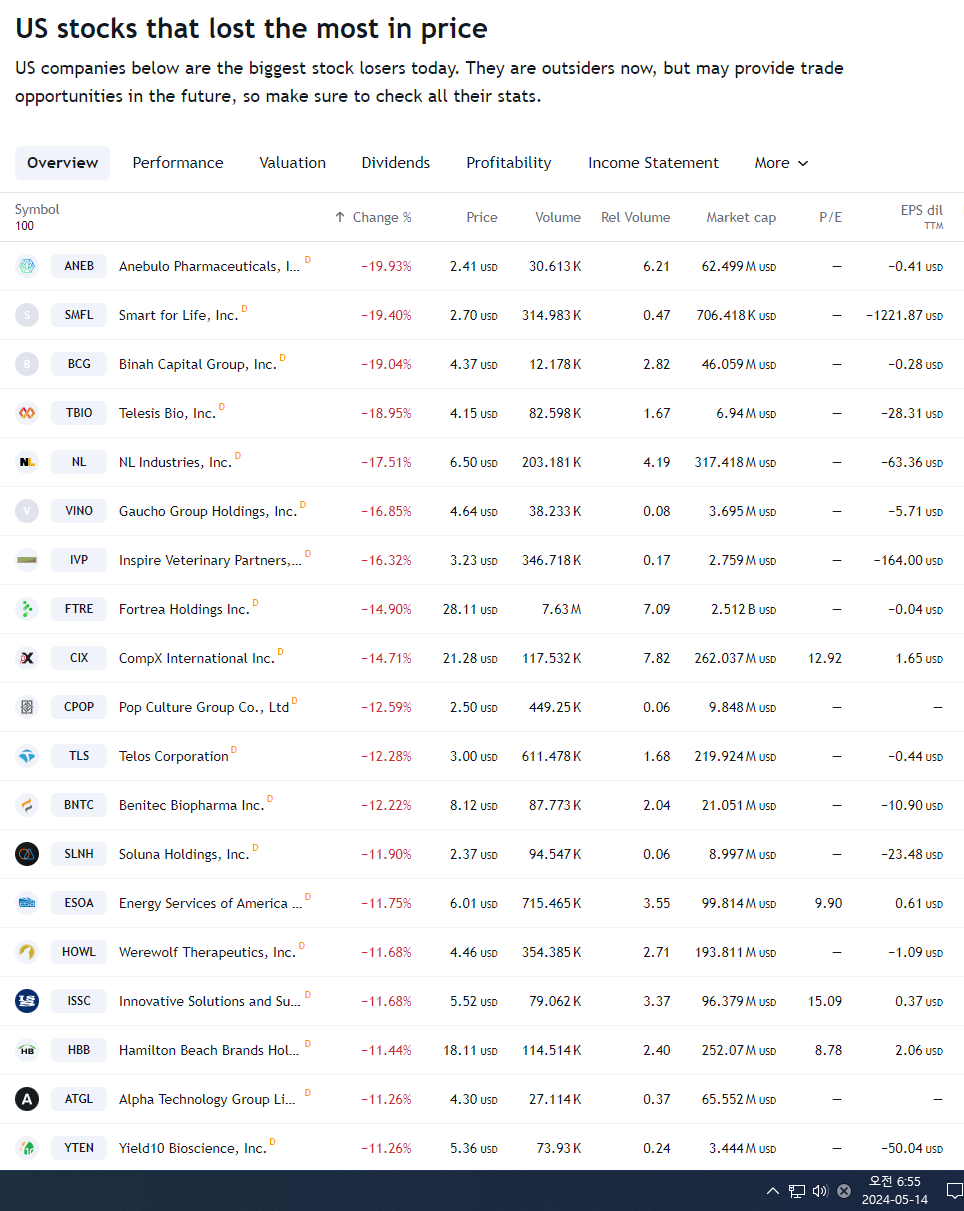This screenshot has height=1211, width=964.
Task: Open the CompX International Inc. link
Action: (x=196, y=658)
